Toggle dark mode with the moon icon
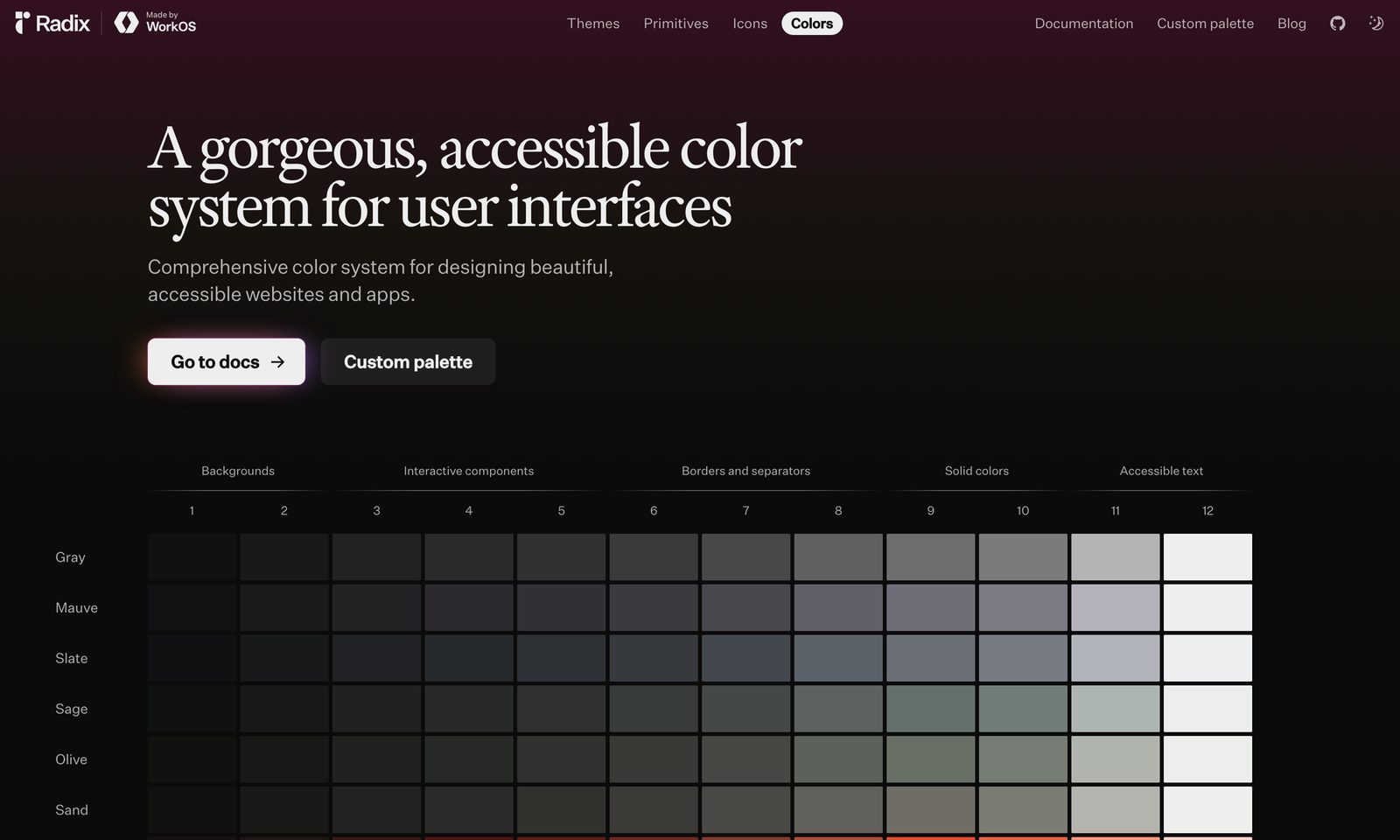Image resolution: width=1400 pixels, height=840 pixels. tap(1375, 24)
